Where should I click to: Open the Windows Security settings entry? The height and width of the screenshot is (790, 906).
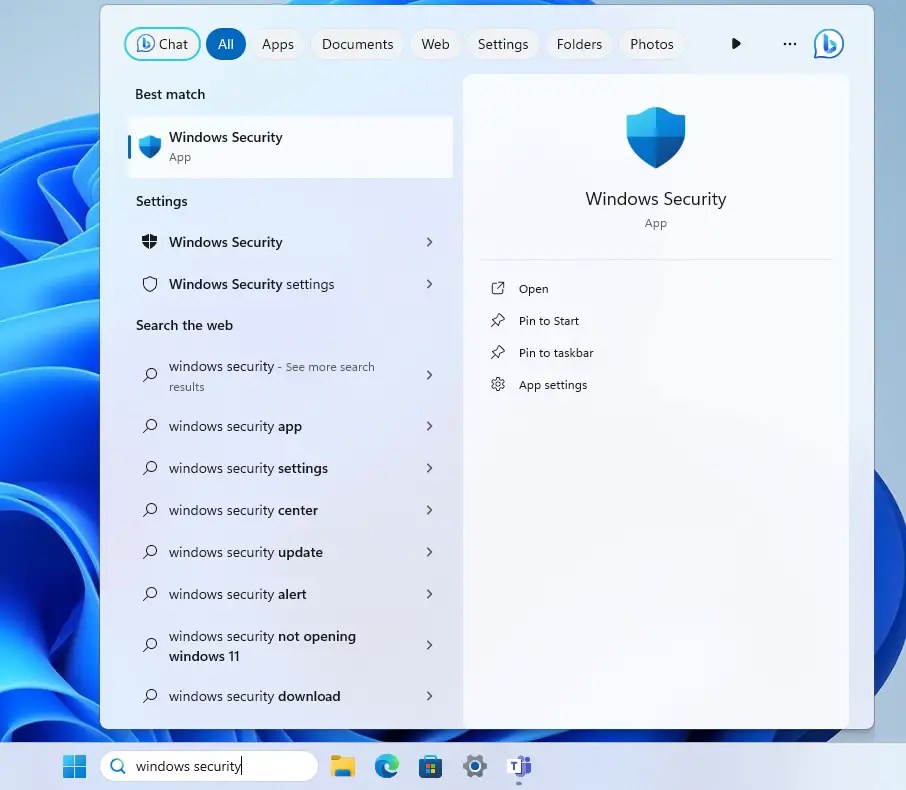(x=291, y=284)
